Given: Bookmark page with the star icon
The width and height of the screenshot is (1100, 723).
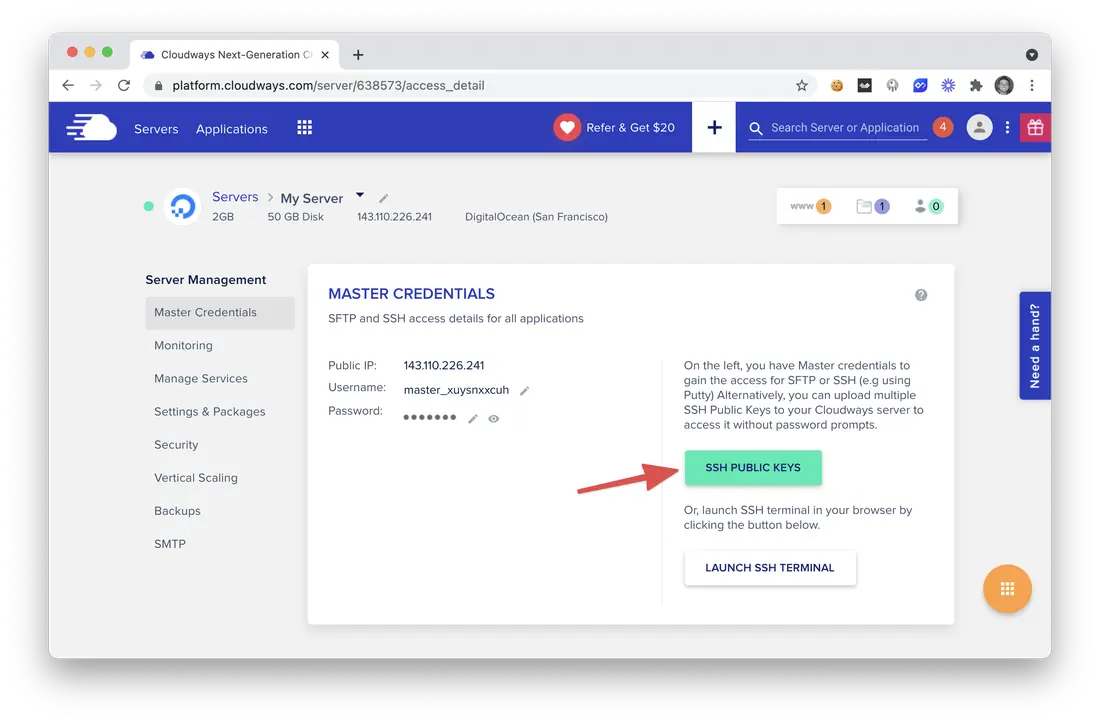Looking at the screenshot, I should pyautogui.click(x=802, y=86).
